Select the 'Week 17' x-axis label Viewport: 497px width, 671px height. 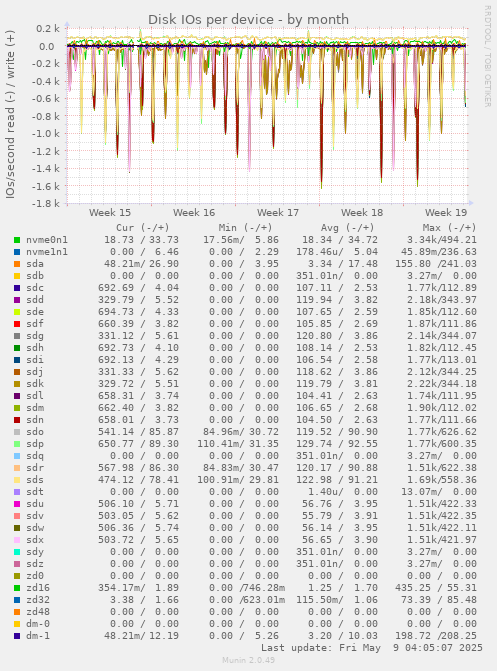click(277, 213)
